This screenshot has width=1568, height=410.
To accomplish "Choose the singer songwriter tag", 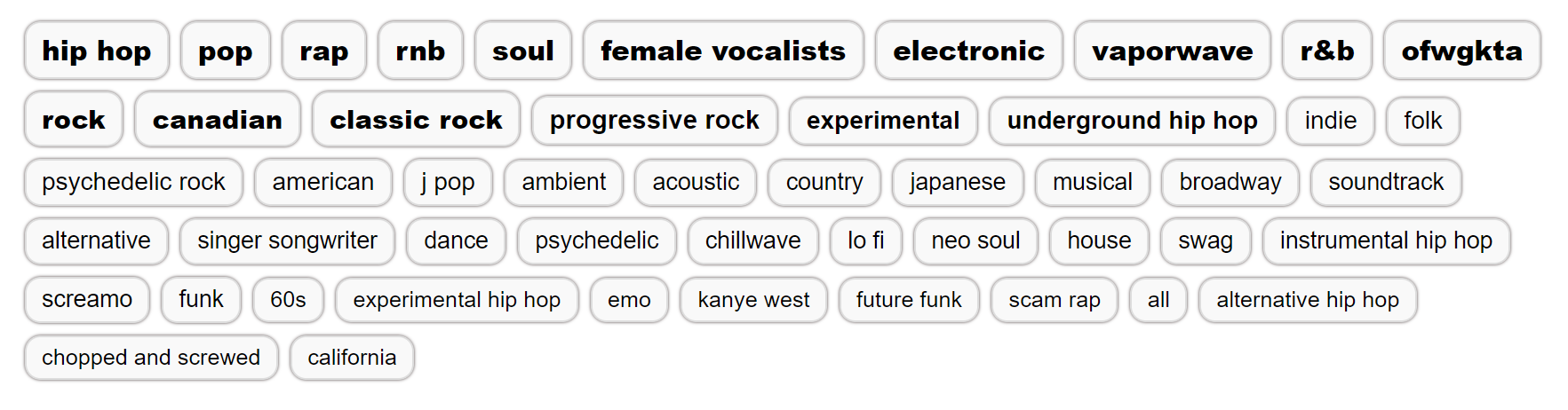I will [287, 240].
